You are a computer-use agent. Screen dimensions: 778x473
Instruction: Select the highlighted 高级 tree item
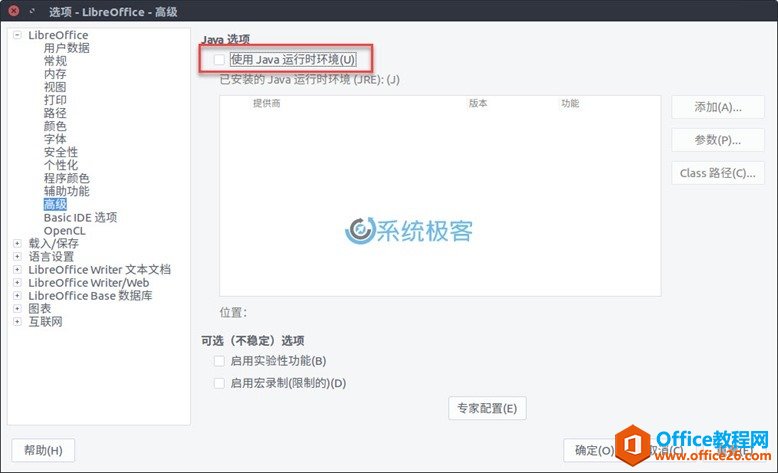coord(55,204)
